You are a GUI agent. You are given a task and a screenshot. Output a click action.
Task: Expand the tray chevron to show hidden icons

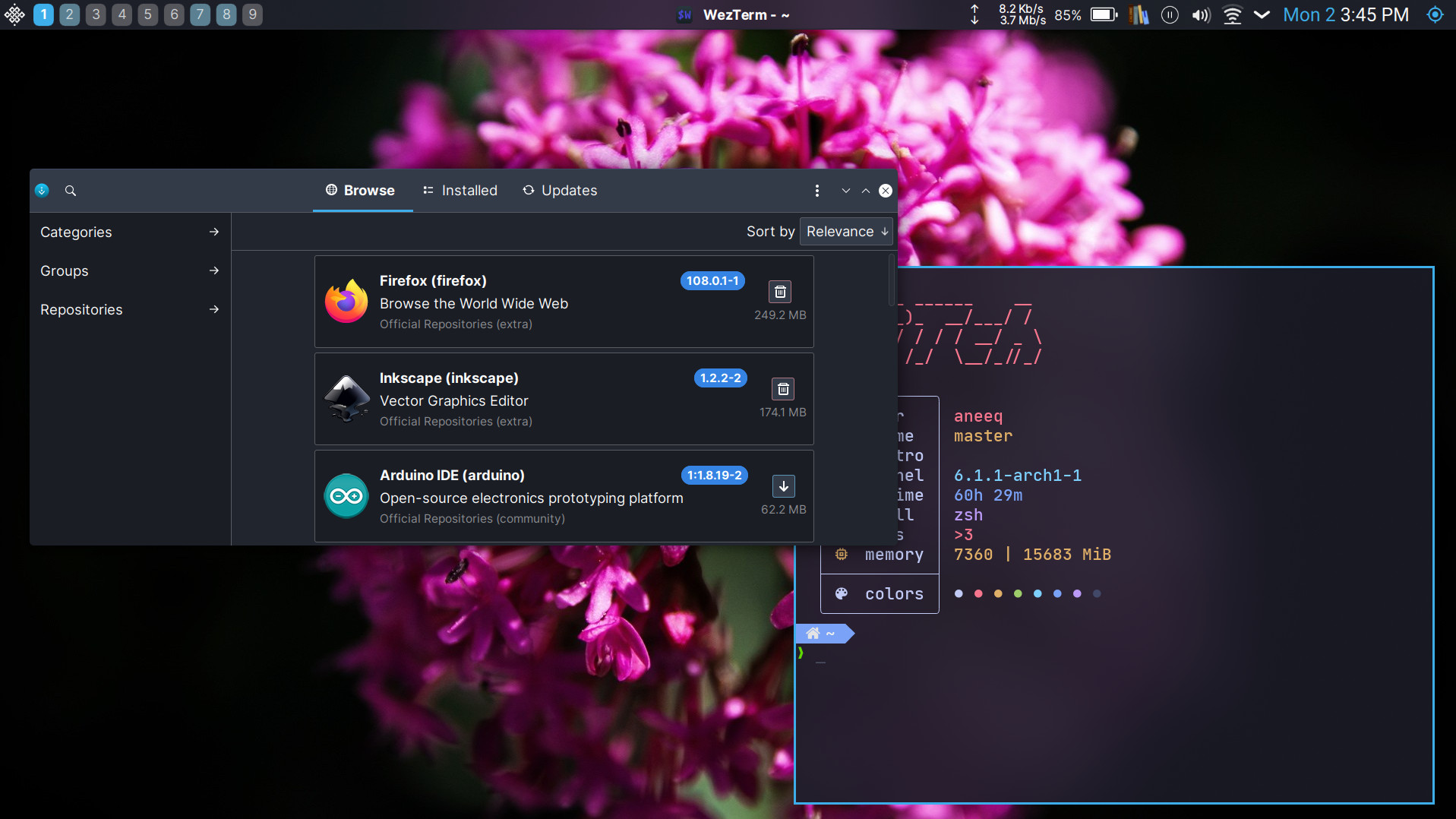(1262, 14)
